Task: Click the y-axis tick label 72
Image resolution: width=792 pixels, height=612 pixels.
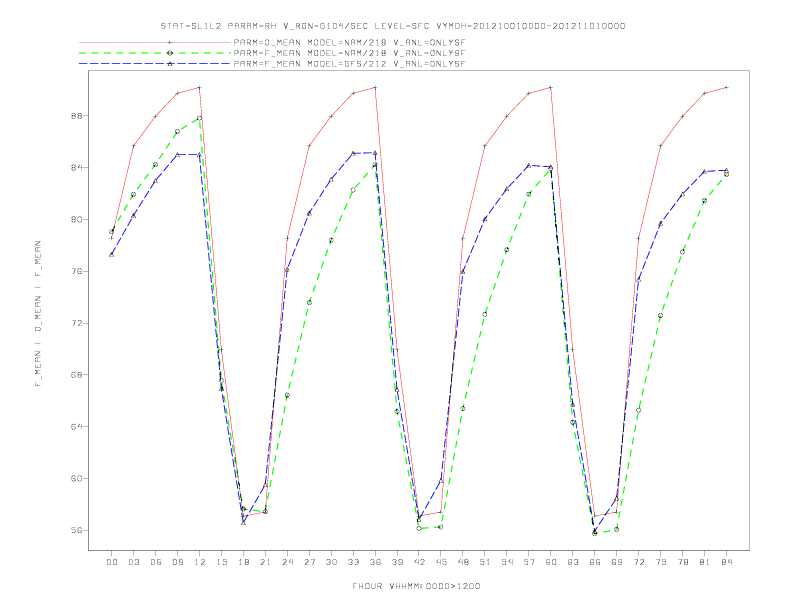Action: coord(76,323)
